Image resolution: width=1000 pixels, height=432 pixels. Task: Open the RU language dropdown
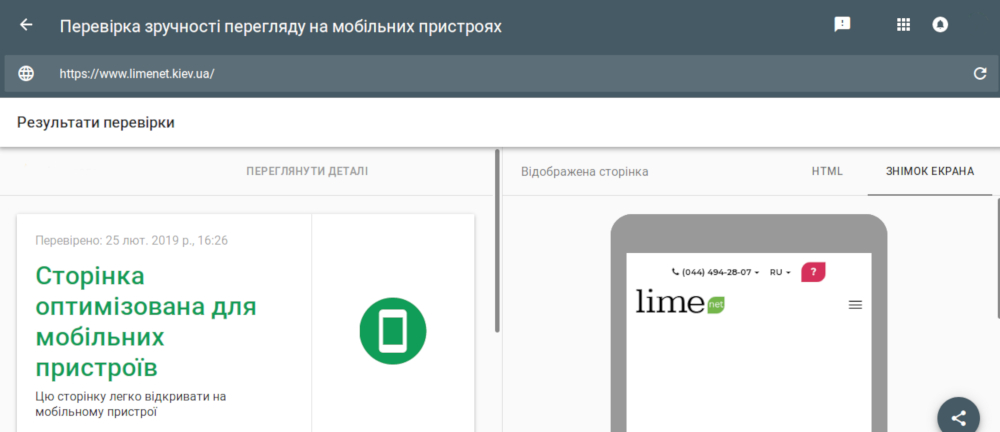780,272
